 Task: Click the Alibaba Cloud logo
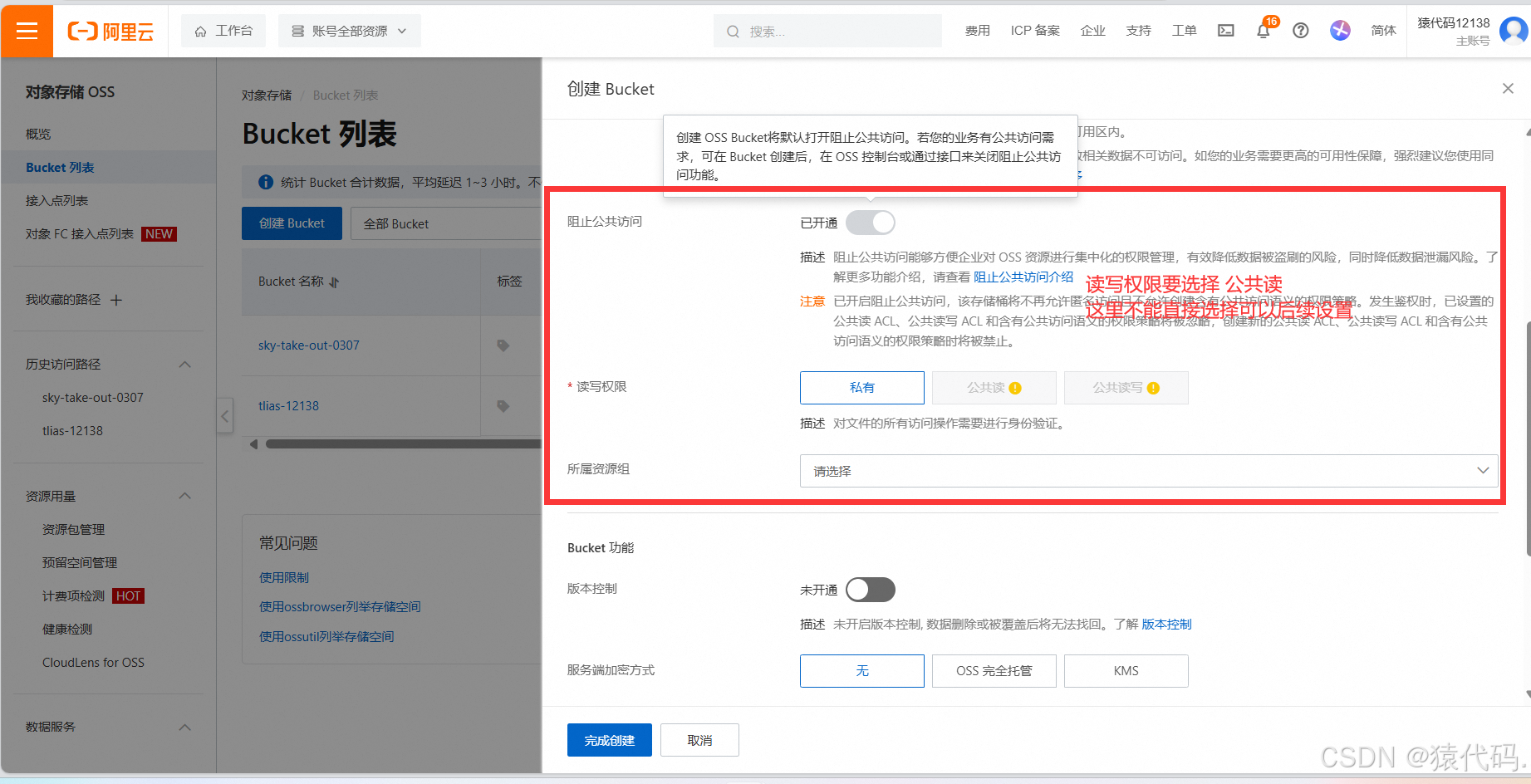[x=110, y=32]
